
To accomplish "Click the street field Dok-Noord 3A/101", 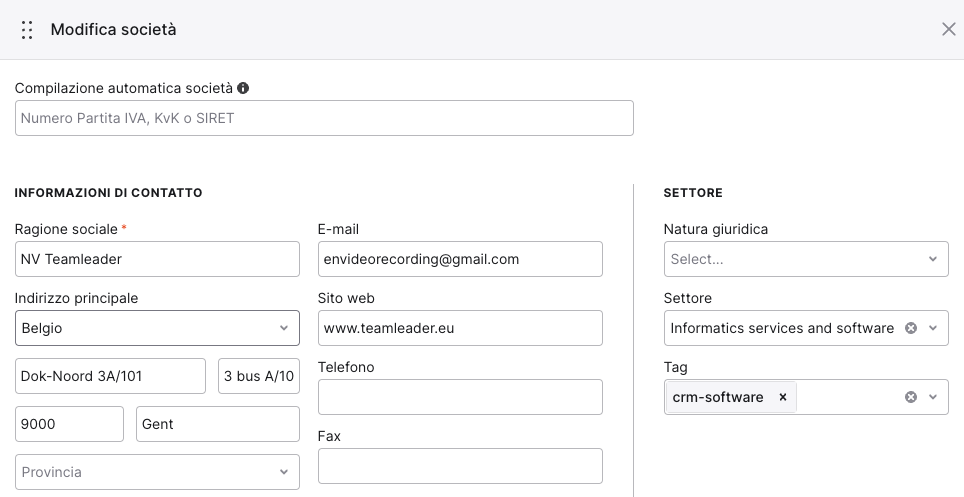I will coord(110,376).
